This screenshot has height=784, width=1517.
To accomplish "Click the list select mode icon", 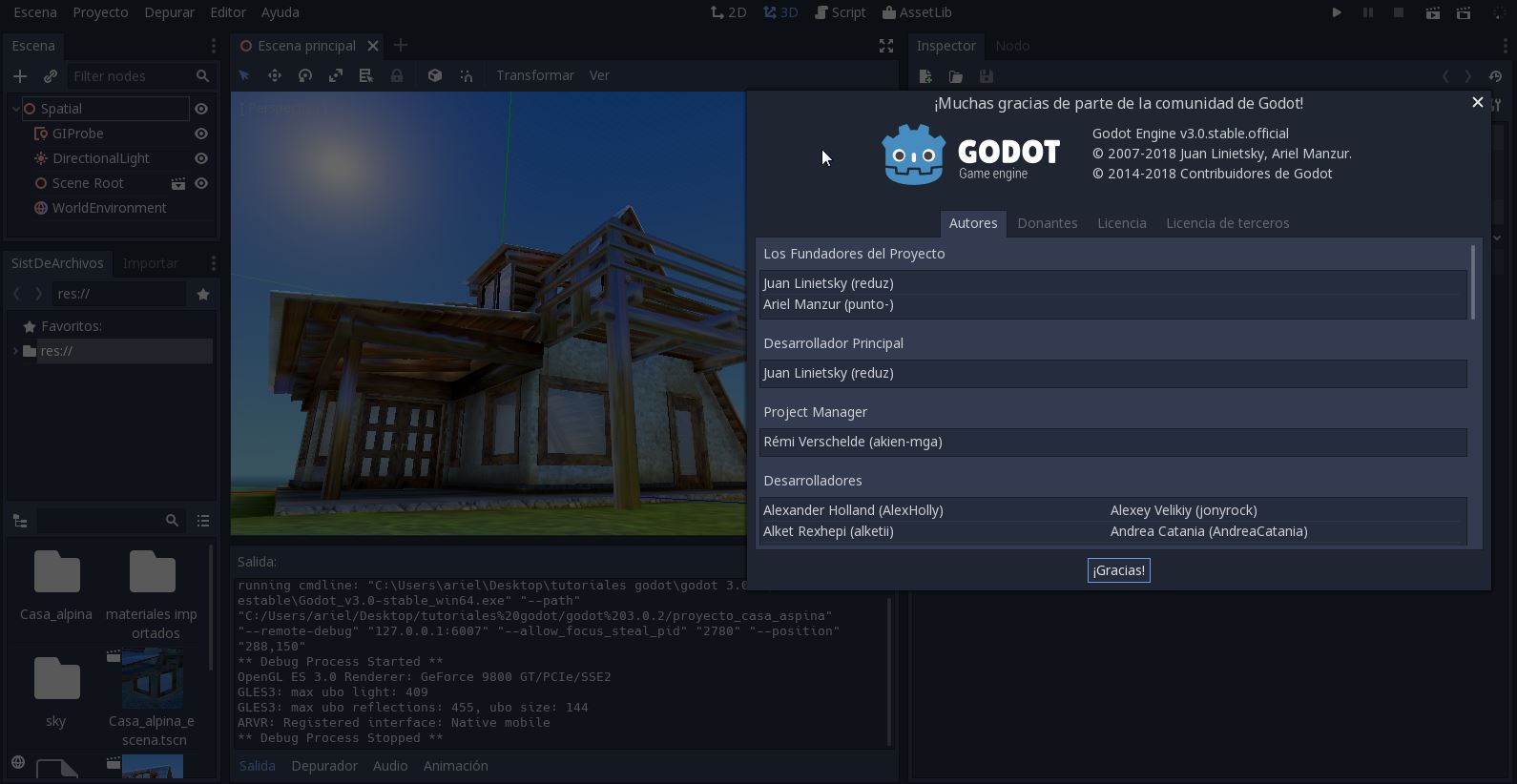I will click(x=366, y=75).
